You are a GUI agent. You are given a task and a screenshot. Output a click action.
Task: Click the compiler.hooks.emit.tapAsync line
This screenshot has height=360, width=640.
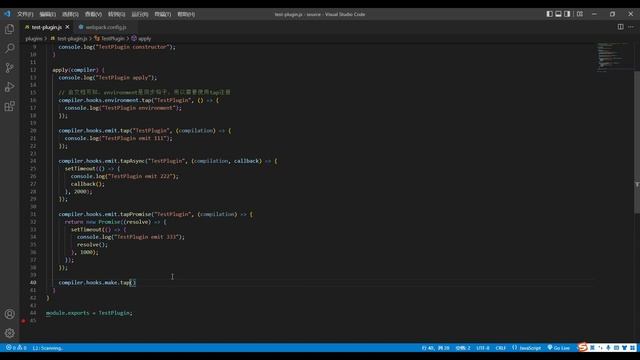point(168,161)
